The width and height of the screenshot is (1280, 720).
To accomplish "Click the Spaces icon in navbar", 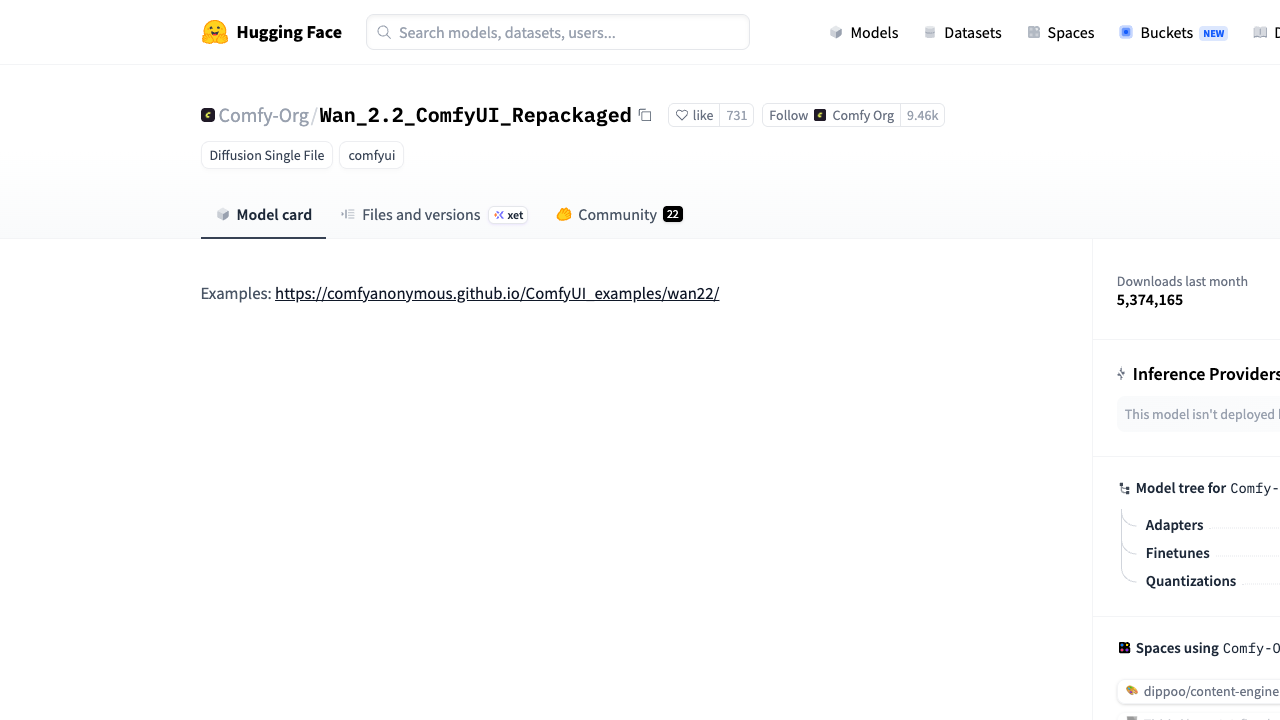I will [1034, 32].
